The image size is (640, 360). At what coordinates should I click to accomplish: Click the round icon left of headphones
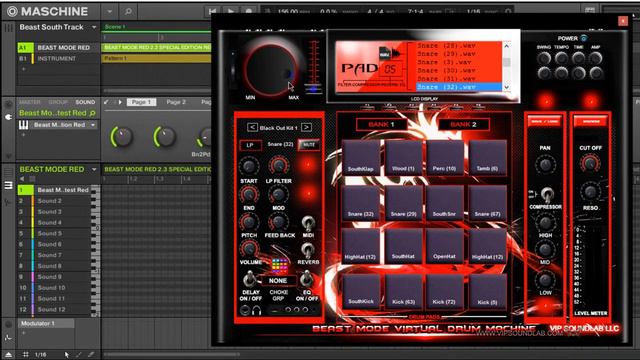(245, 311)
